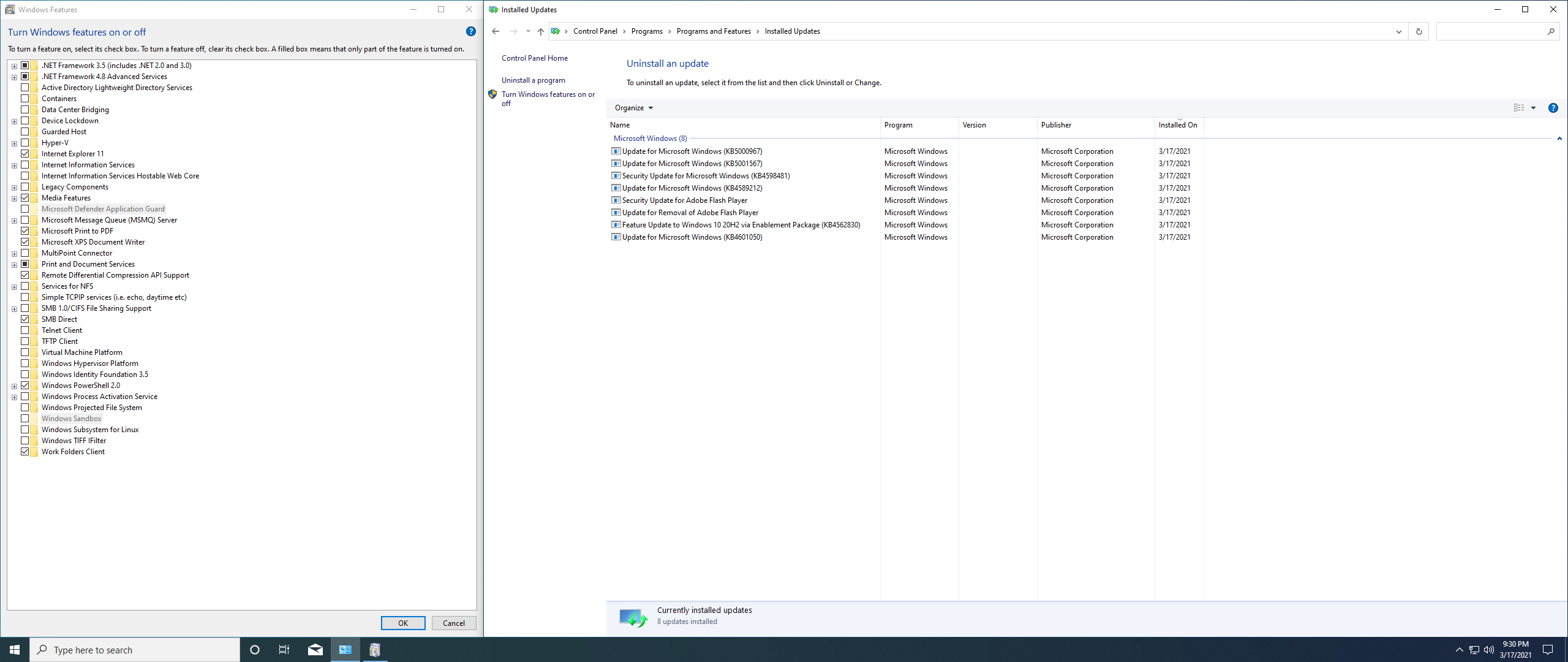This screenshot has width=1568, height=662.
Task: Click the network tray icon
Action: pos(1474,650)
